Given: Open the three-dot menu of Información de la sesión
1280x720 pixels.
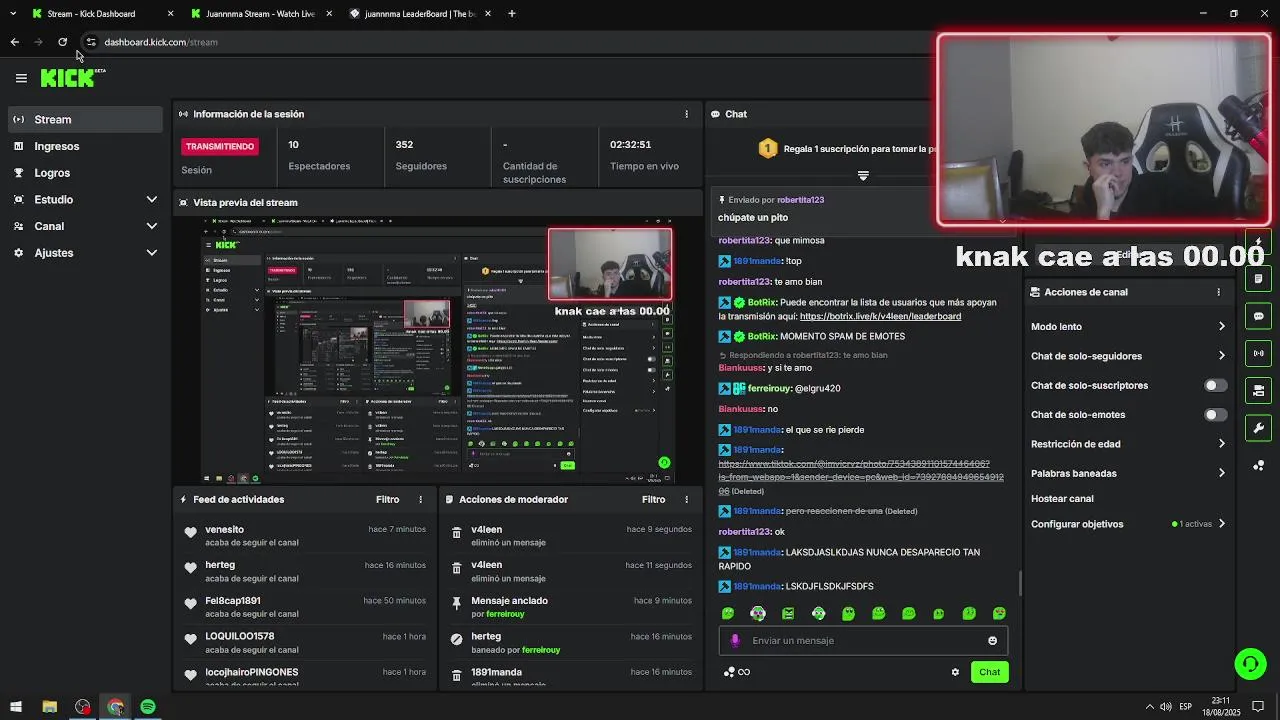Looking at the screenshot, I should tap(686, 114).
